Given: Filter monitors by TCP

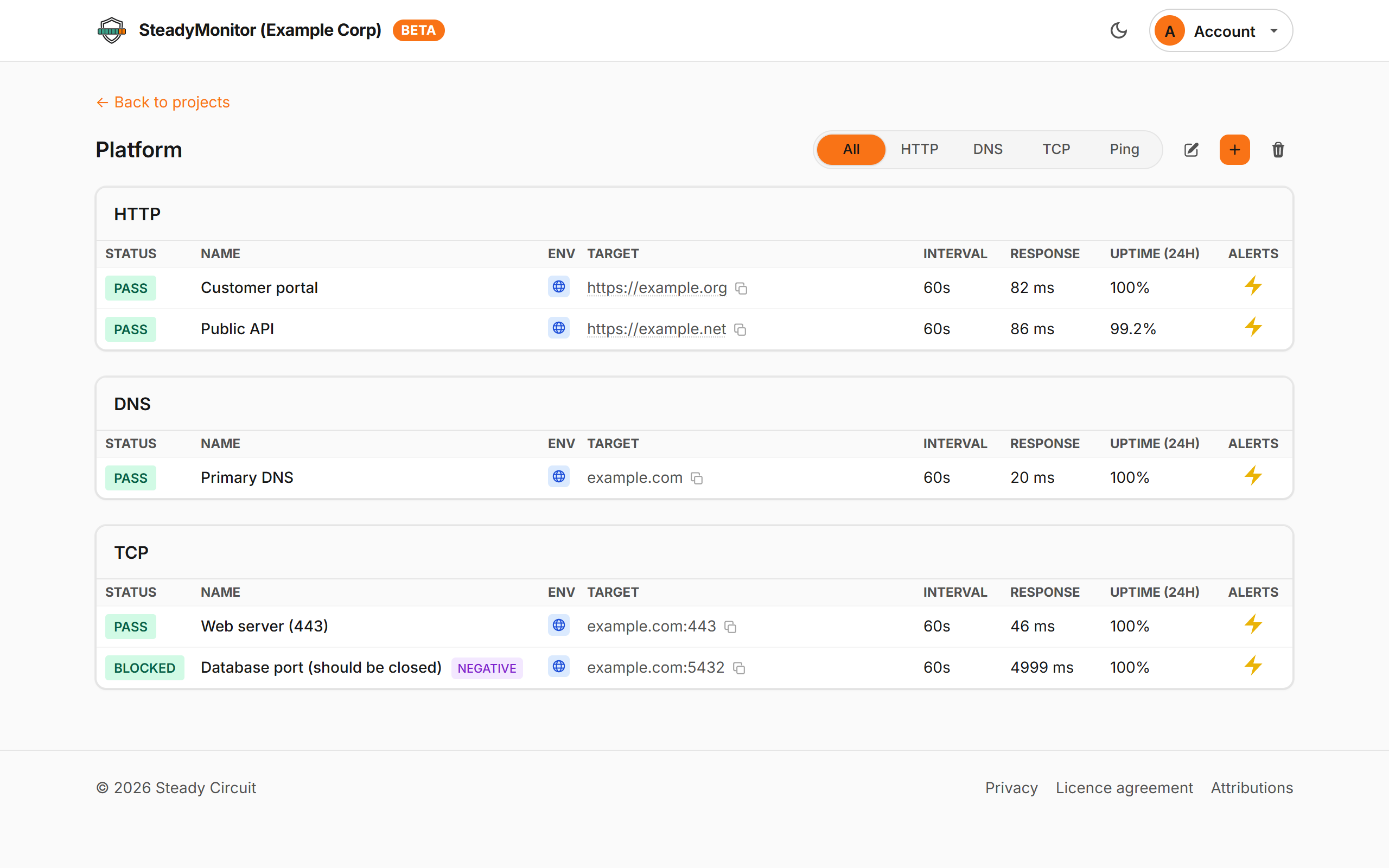Looking at the screenshot, I should pyautogui.click(x=1056, y=149).
